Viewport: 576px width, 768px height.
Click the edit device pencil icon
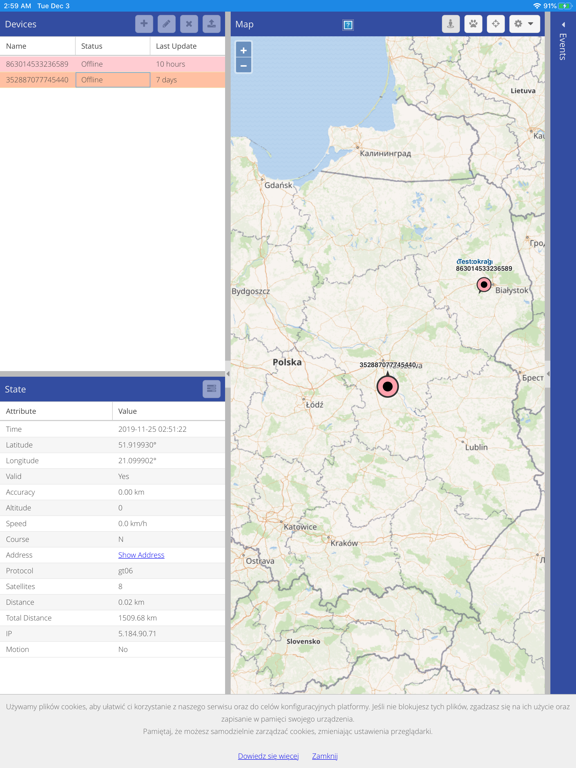coord(167,24)
